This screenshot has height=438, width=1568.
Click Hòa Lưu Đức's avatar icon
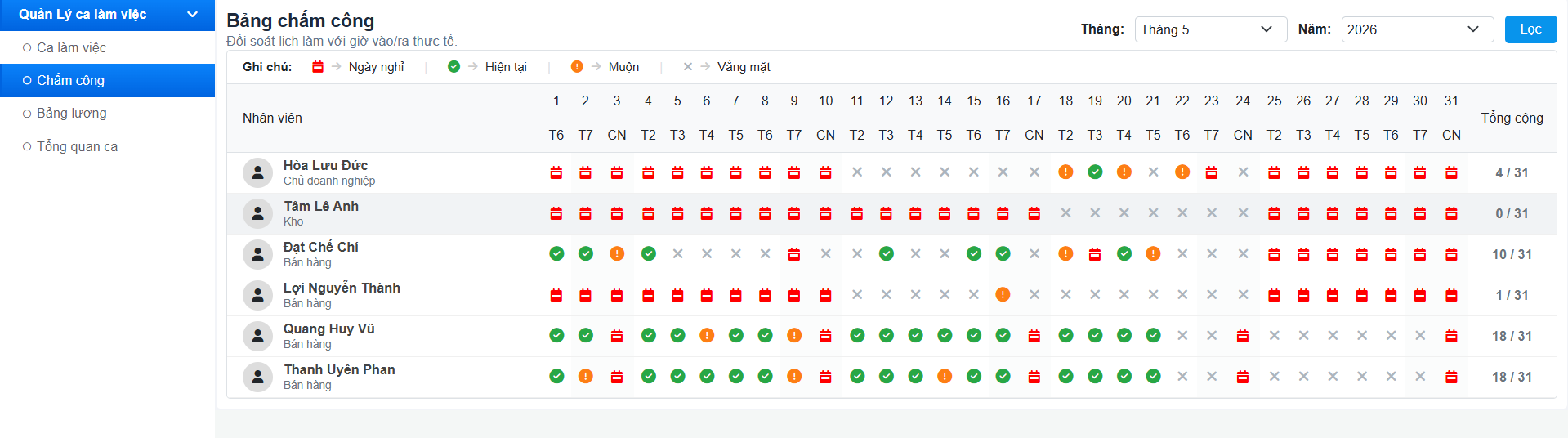(257, 172)
